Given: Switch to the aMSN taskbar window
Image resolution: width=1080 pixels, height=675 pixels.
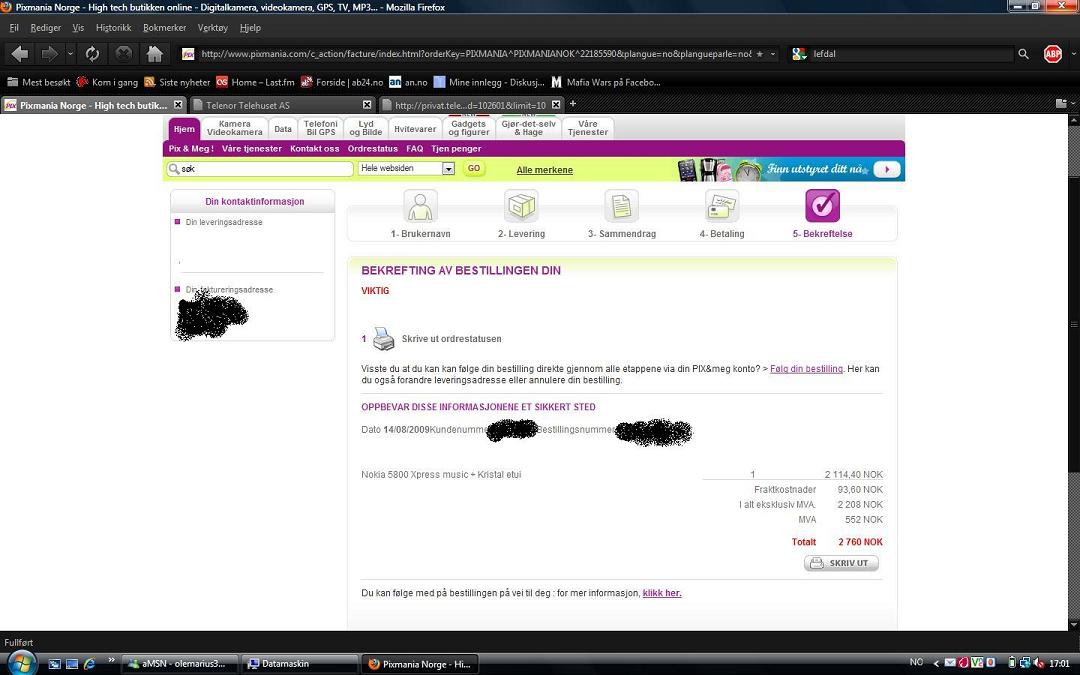Looking at the screenshot, I should tap(180, 664).
